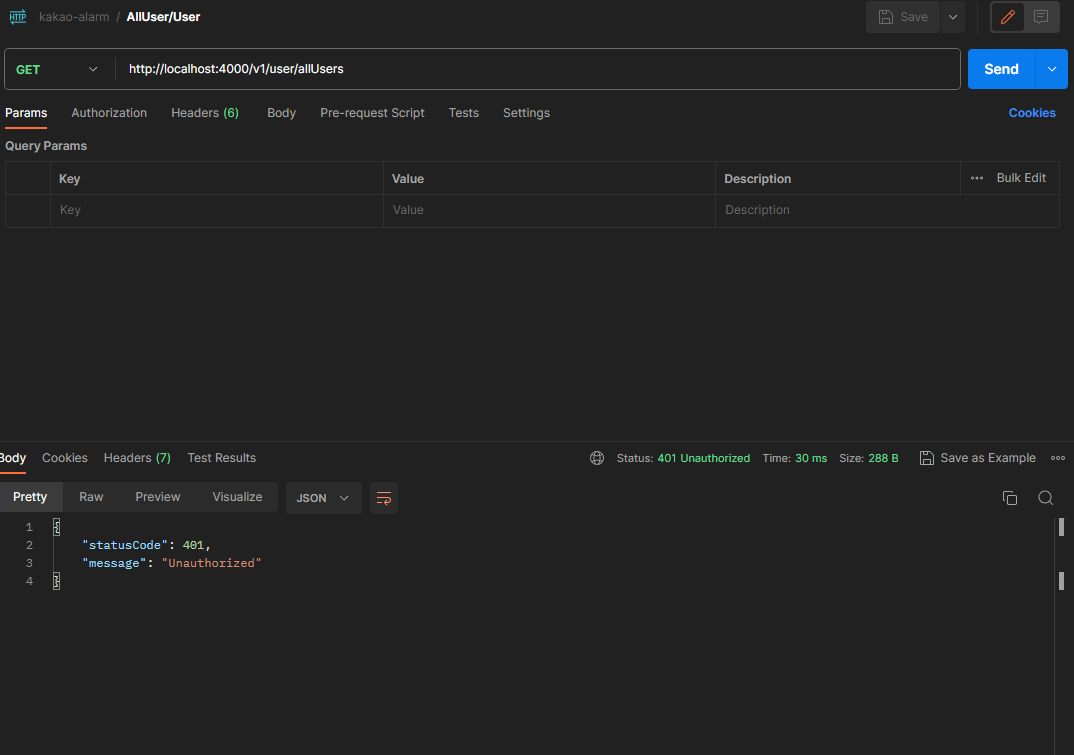Go to the Pre-request Script tab
The width and height of the screenshot is (1074, 755).
(372, 113)
